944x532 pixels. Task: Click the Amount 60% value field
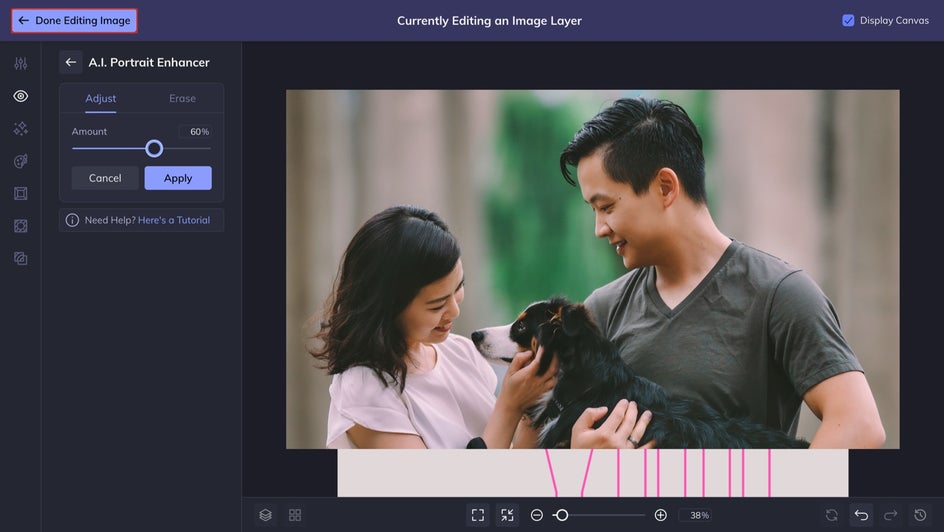194,131
